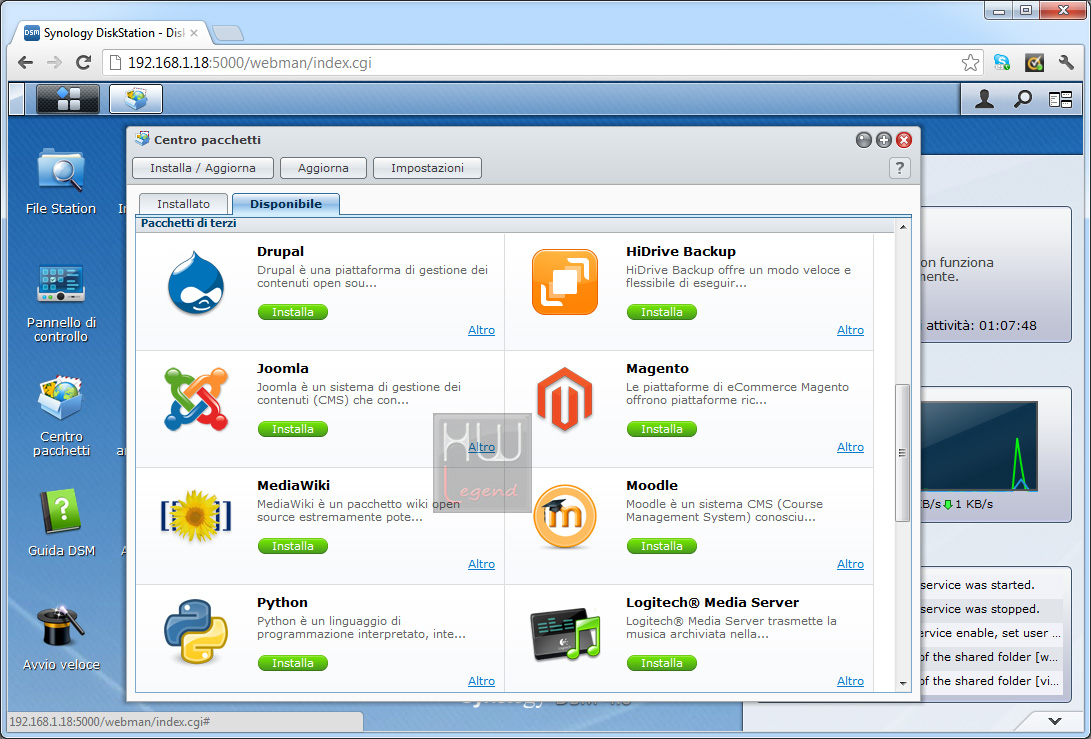Viewport: 1091px width, 739px height.
Task: Click the HiDrive Backup package logo
Action: pyautogui.click(x=565, y=282)
